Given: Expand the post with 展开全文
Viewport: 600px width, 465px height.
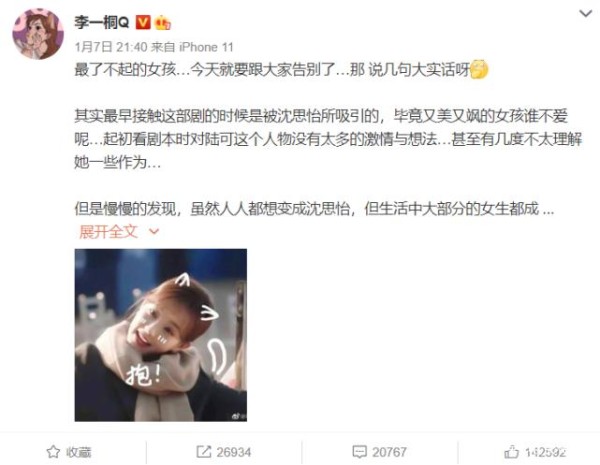Looking at the screenshot, I should click(108, 232).
